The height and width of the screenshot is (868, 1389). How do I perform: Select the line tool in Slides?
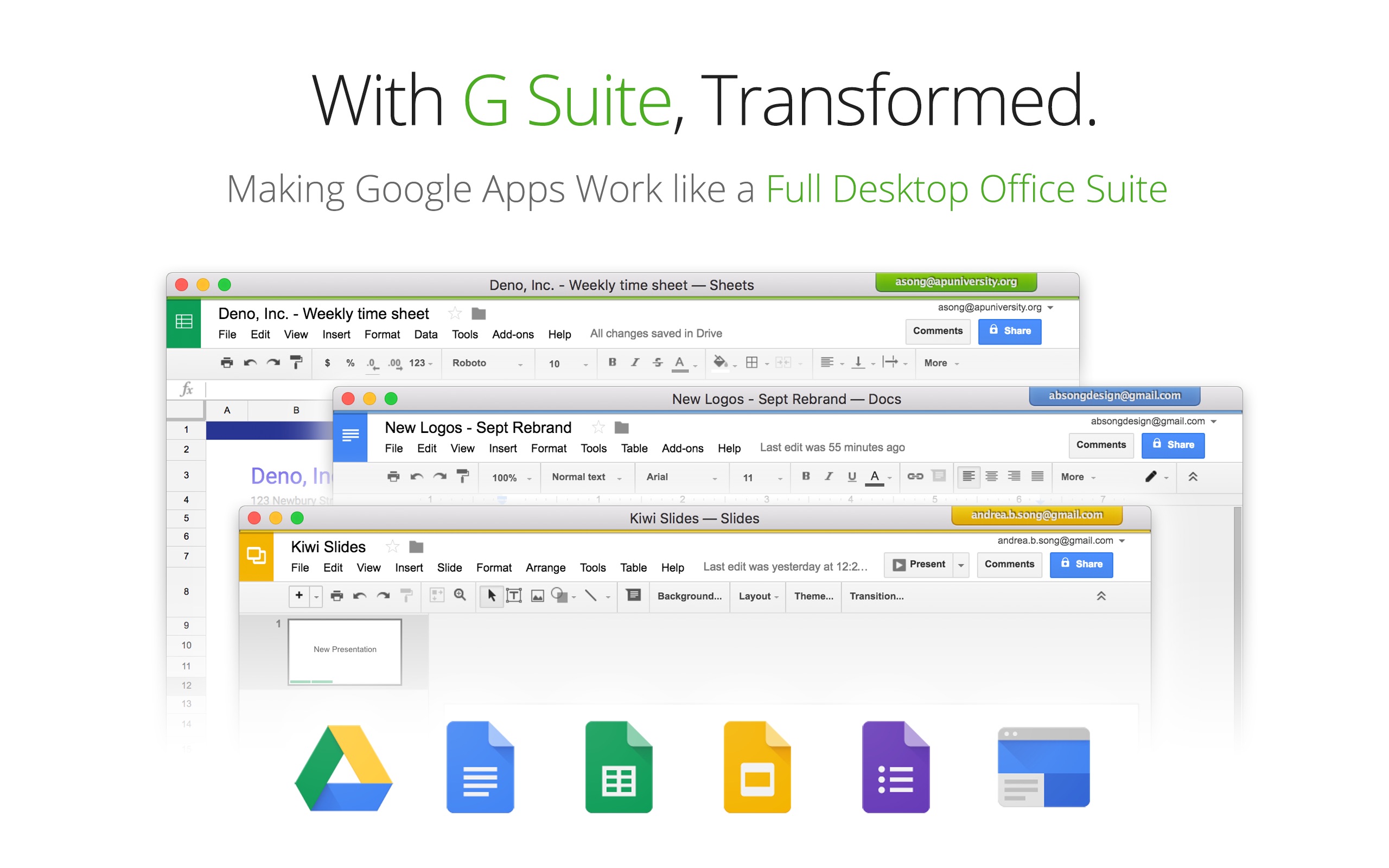591,595
